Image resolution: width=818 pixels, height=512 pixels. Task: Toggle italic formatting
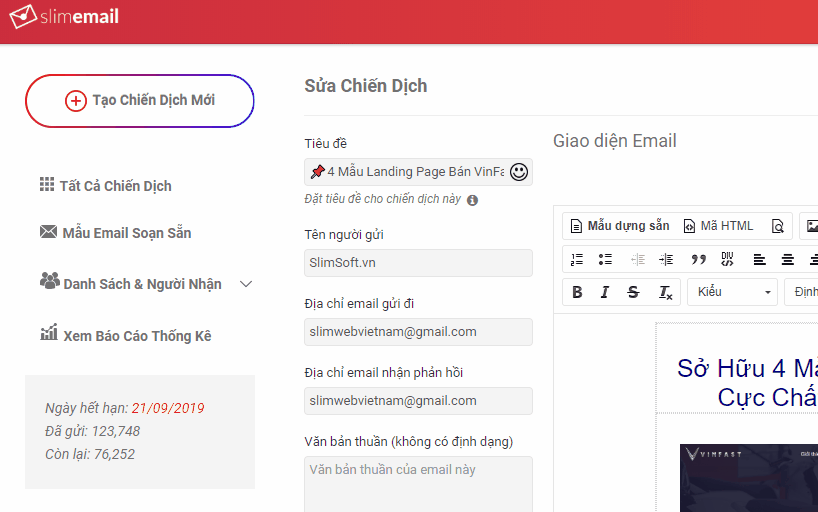point(605,292)
